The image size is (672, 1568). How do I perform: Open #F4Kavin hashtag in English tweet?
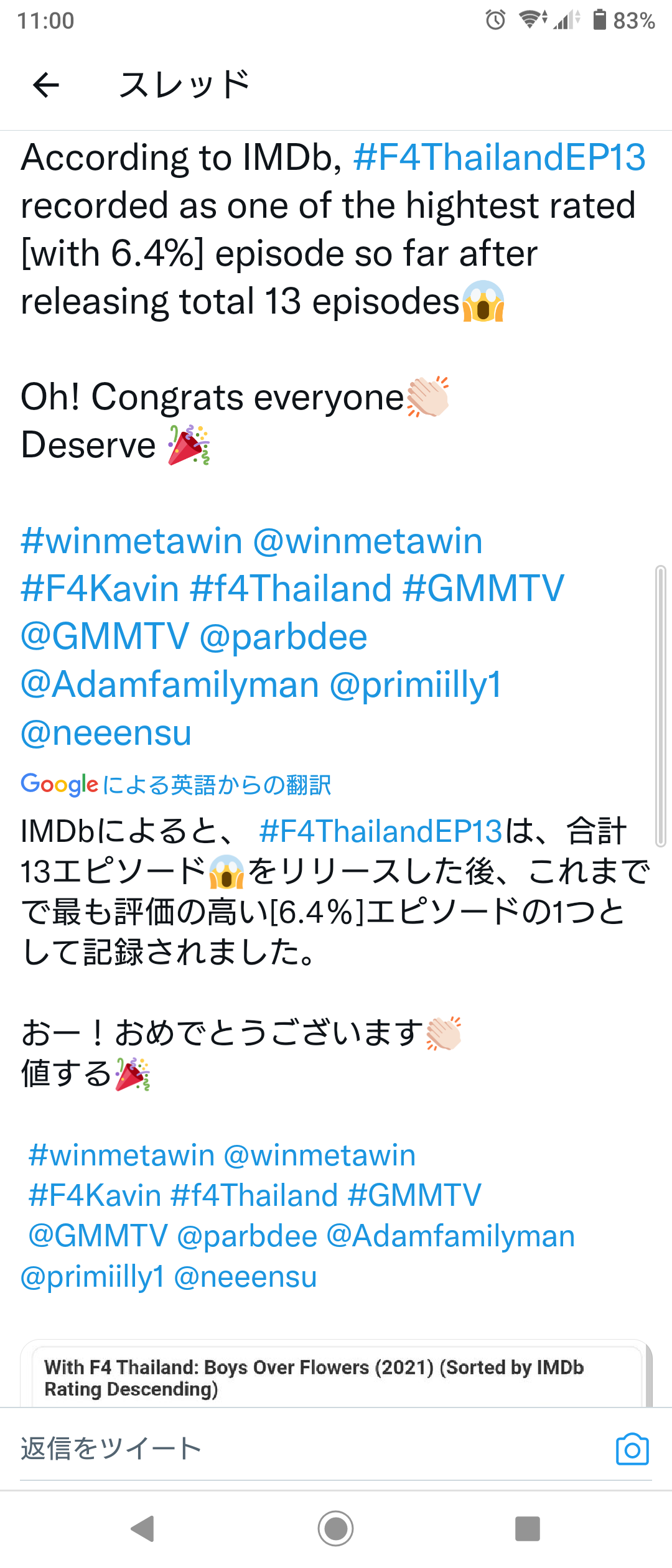coord(100,589)
